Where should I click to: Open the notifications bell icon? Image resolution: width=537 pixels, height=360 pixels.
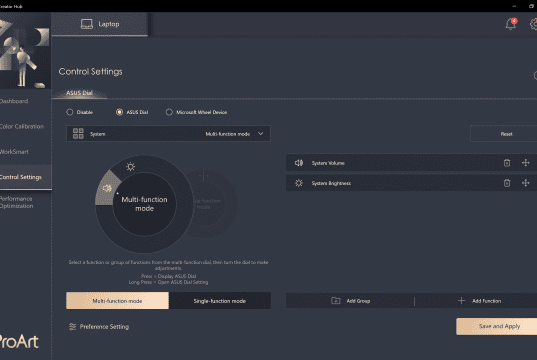click(x=511, y=24)
